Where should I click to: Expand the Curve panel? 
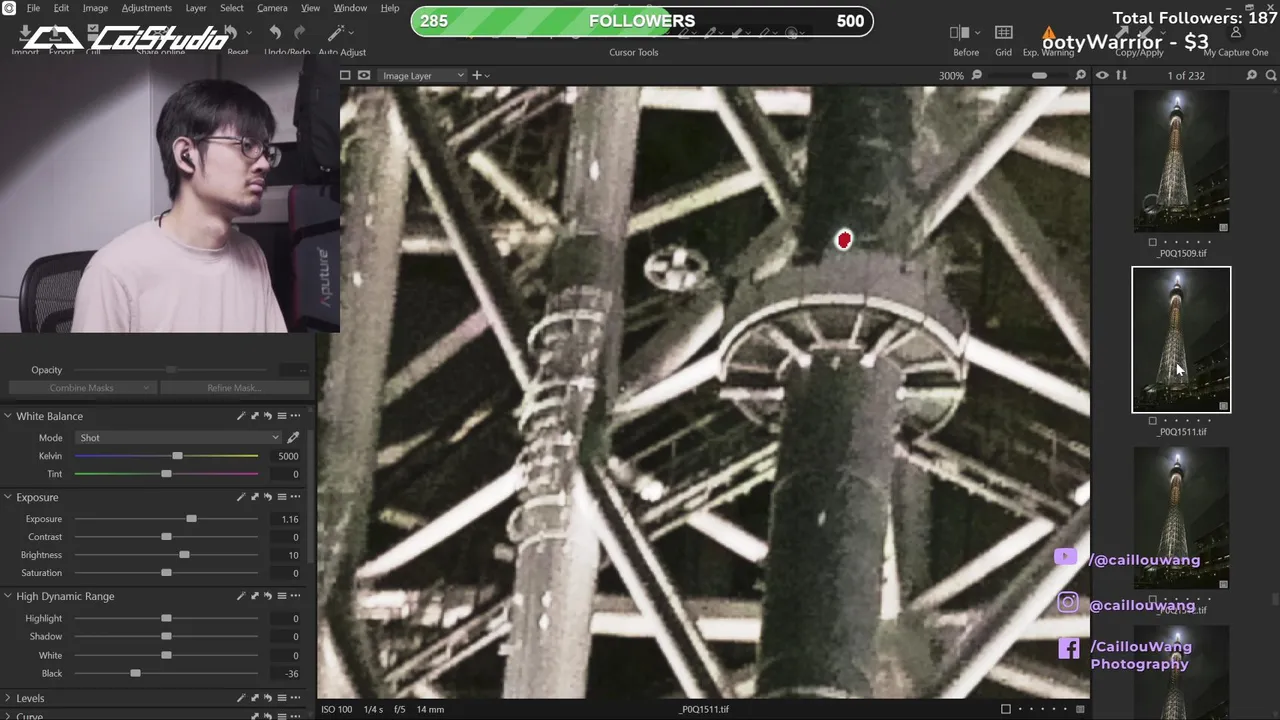pyautogui.click(x=8, y=715)
